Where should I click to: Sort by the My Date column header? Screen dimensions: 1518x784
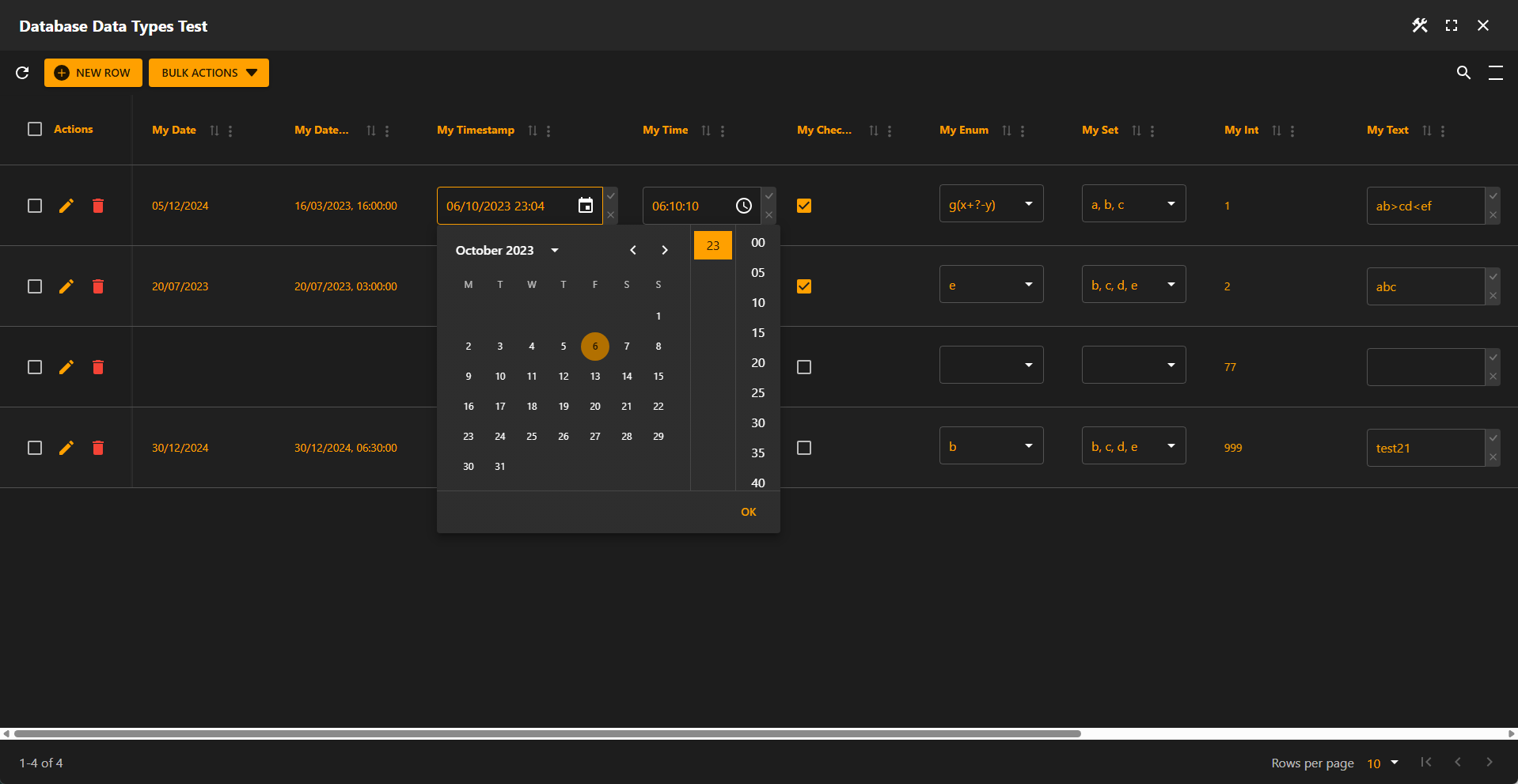174,131
